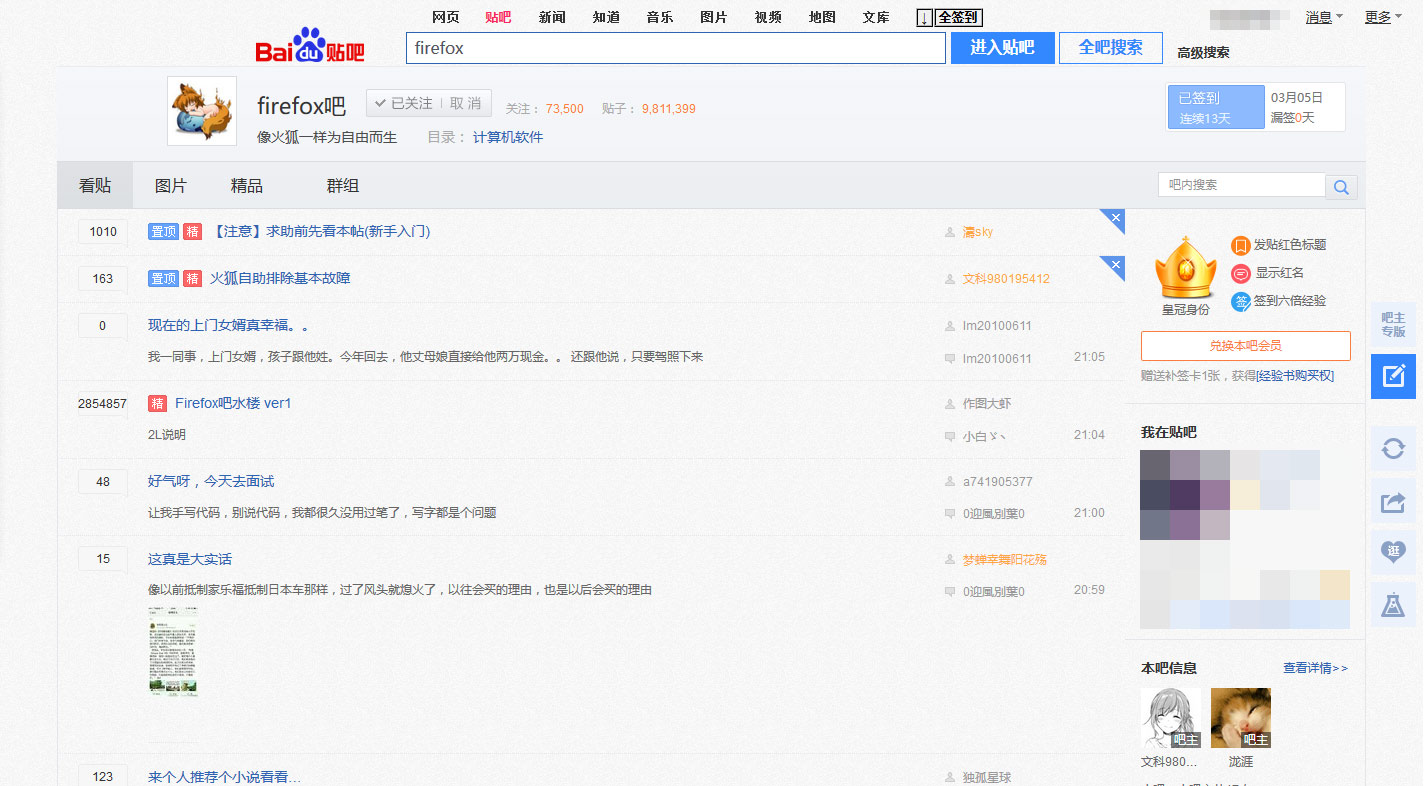Switch to the 图片 tab
This screenshot has width=1424, height=786.
coord(170,185)
